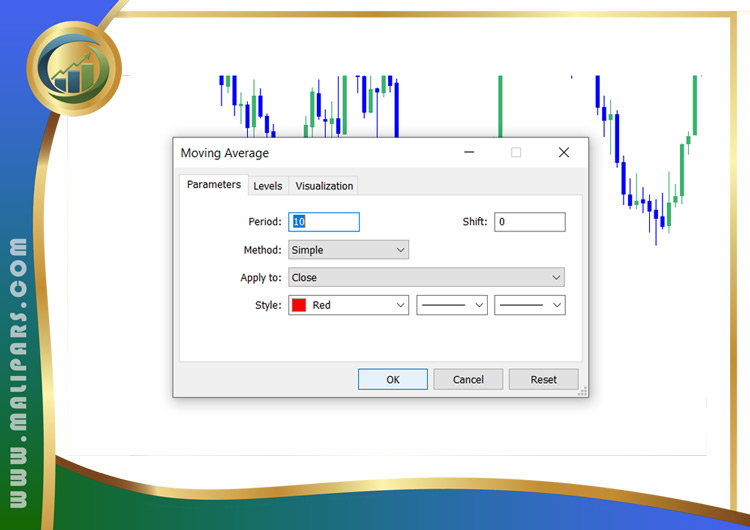Image resolution: width=750 pixels, height=530 pixels.
Task: Open the line width dropdown on far right
Action: [530, 305]
